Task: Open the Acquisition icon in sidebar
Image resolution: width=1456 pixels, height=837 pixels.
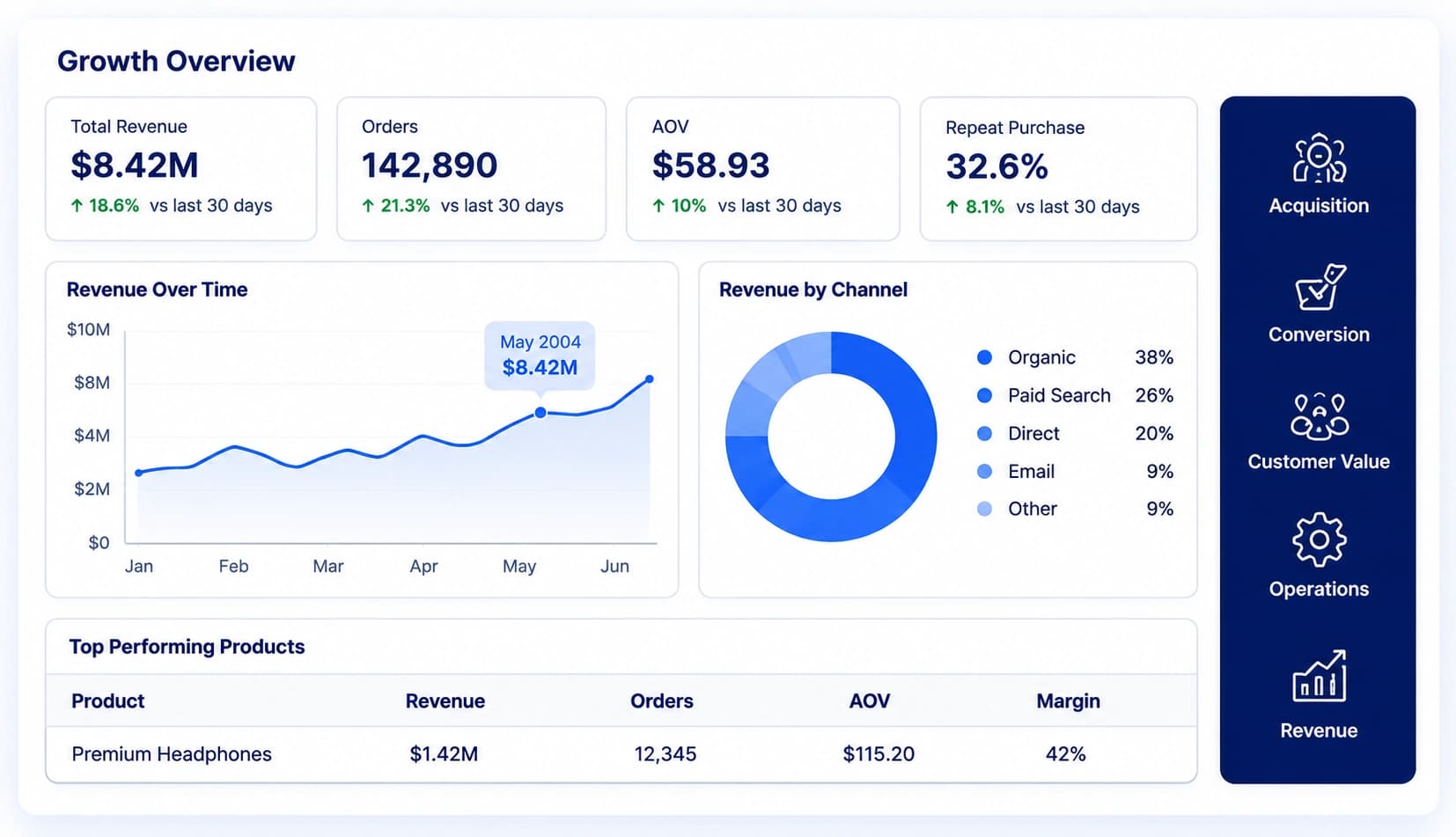Action: pyautogui.click(x=1319, y=158)
